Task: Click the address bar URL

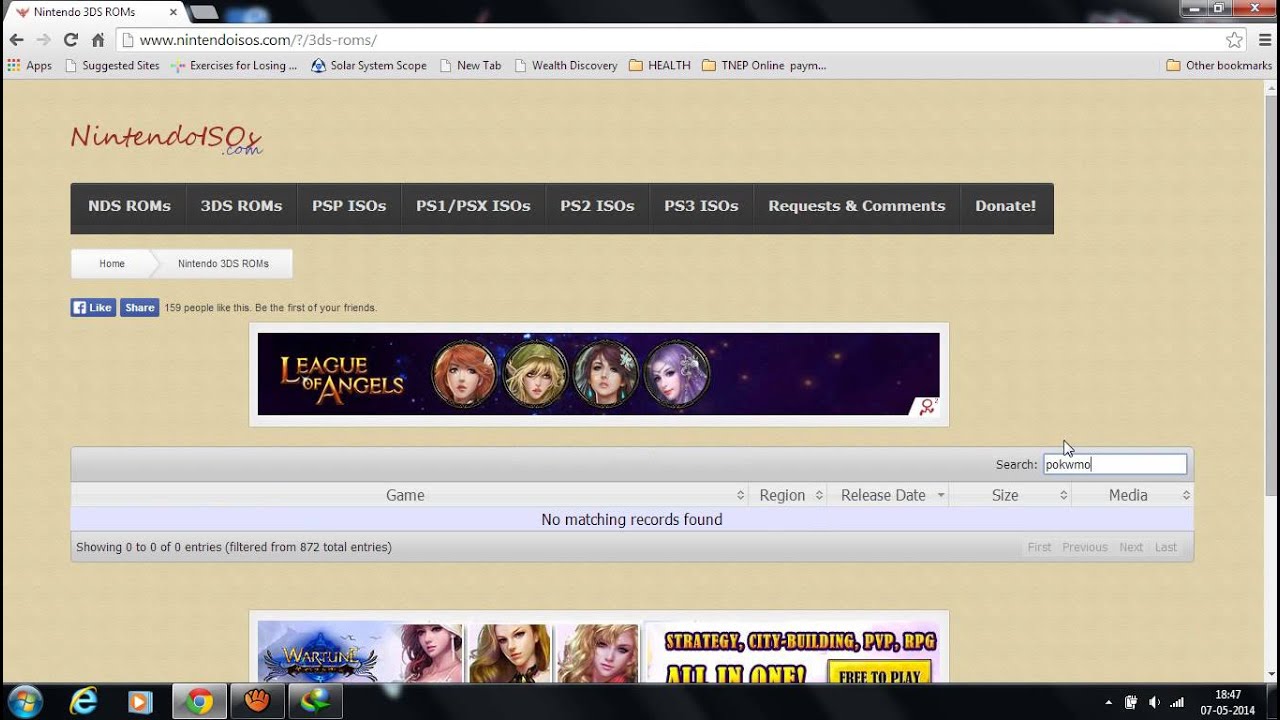Action: pyautogui.click(x=258, y=40)
